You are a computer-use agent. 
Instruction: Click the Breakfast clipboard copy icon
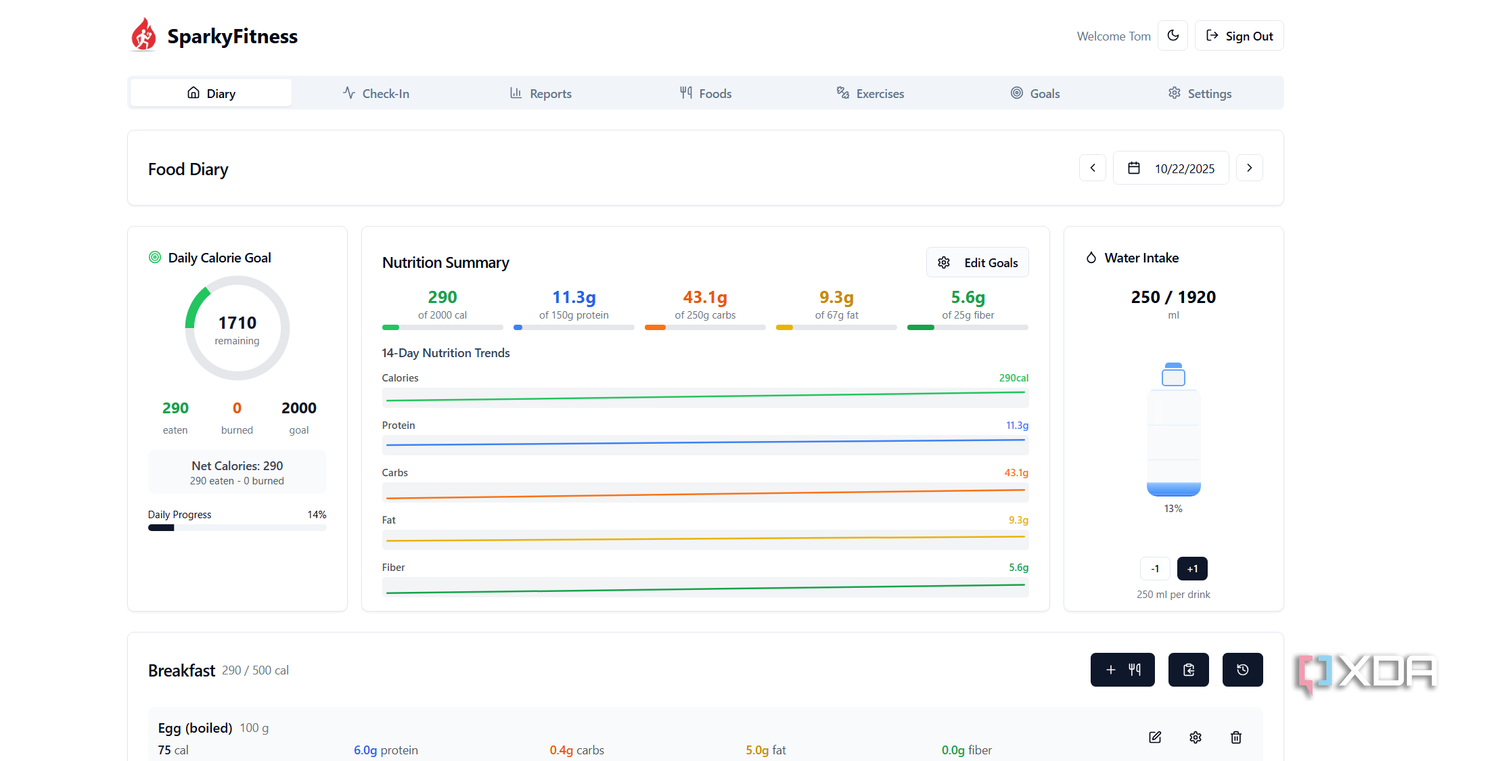[1188, 670]
